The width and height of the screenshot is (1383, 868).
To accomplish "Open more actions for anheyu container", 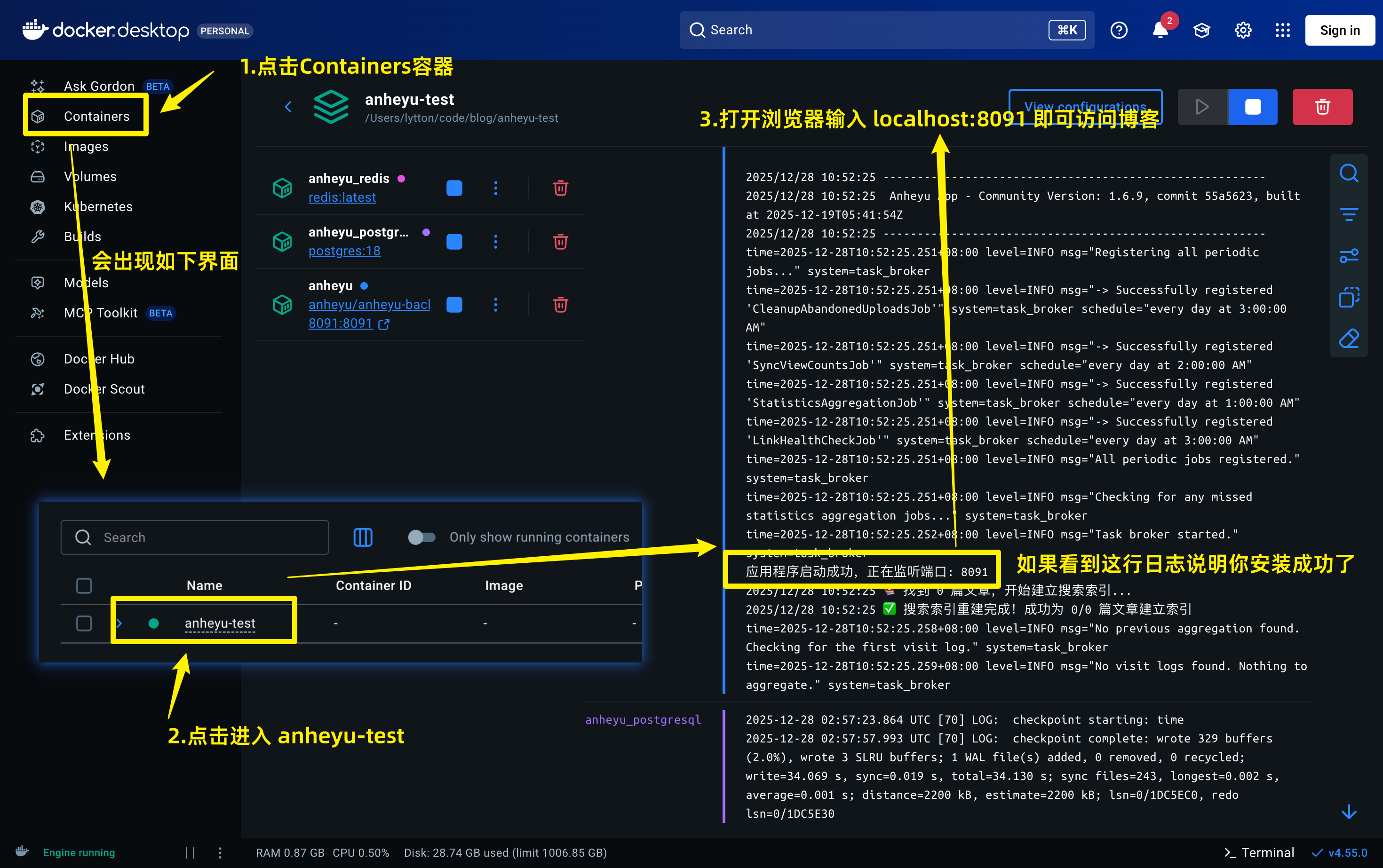I will coord(496,305).
